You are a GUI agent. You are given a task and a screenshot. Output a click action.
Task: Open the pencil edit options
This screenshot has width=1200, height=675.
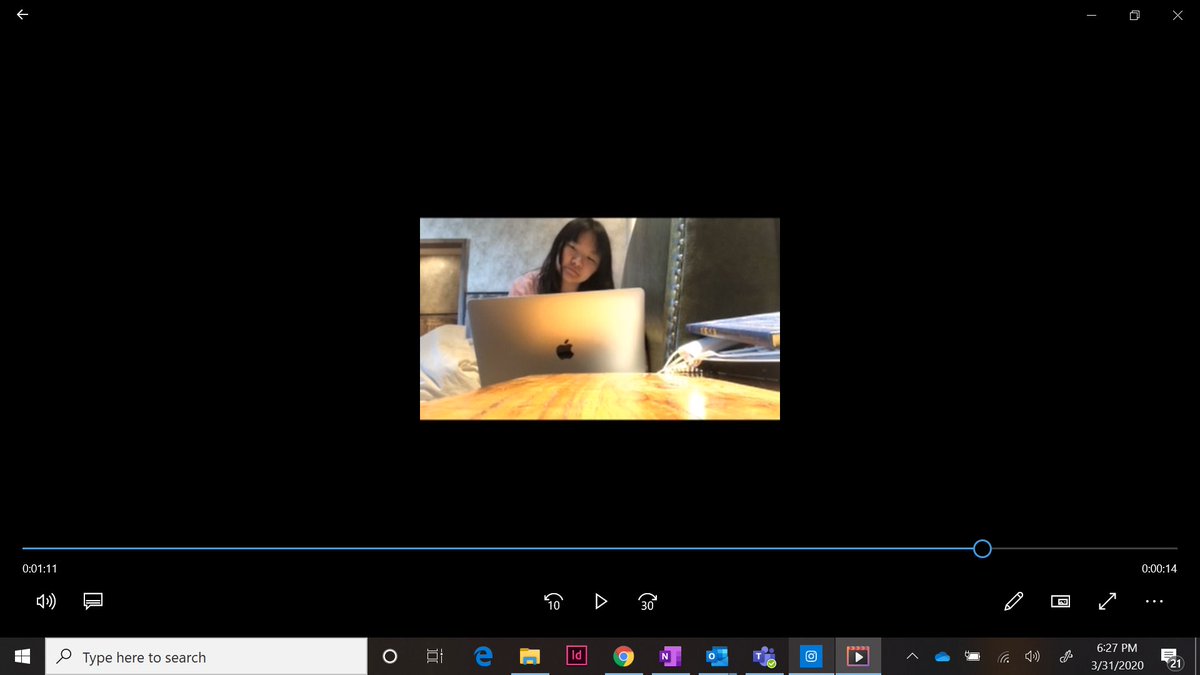click(1014, 601)
